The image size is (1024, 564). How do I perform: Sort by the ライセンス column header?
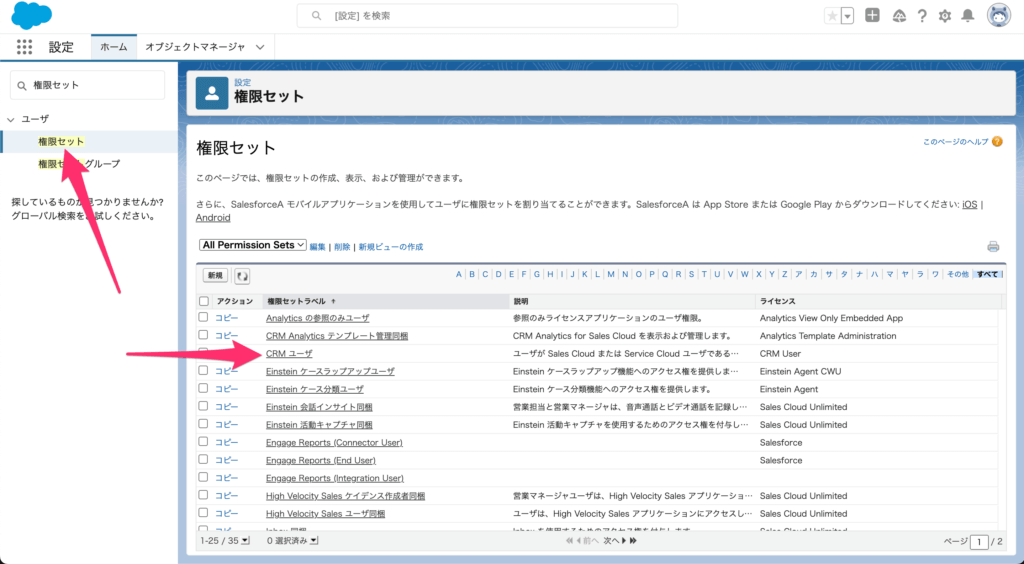pos(777,302)
